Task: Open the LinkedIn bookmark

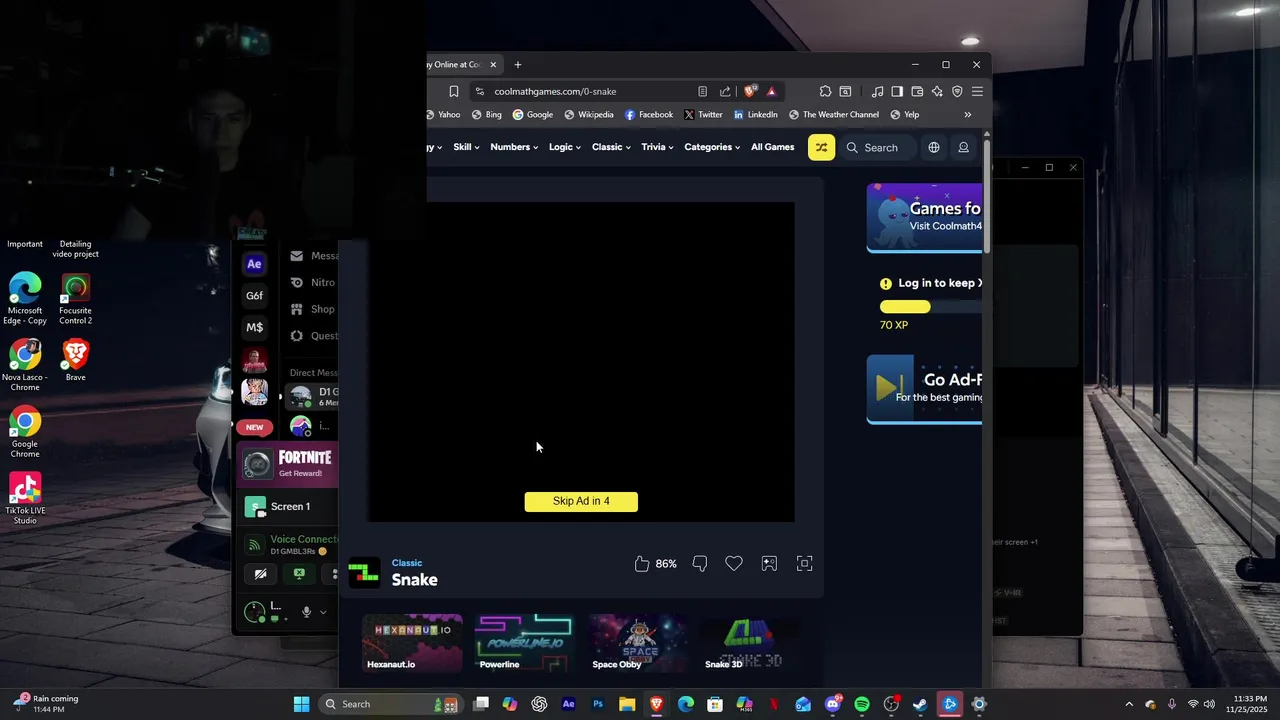Action: pos(756,115)
